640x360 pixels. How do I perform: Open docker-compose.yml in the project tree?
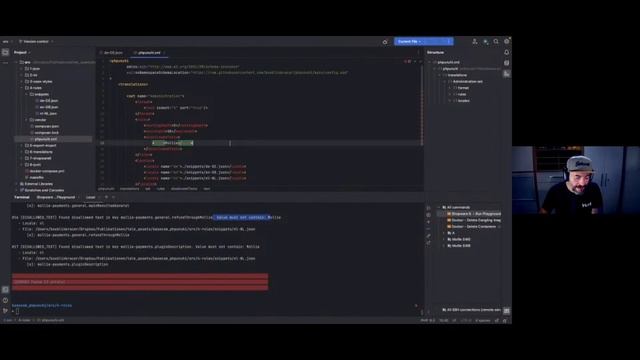45,171
